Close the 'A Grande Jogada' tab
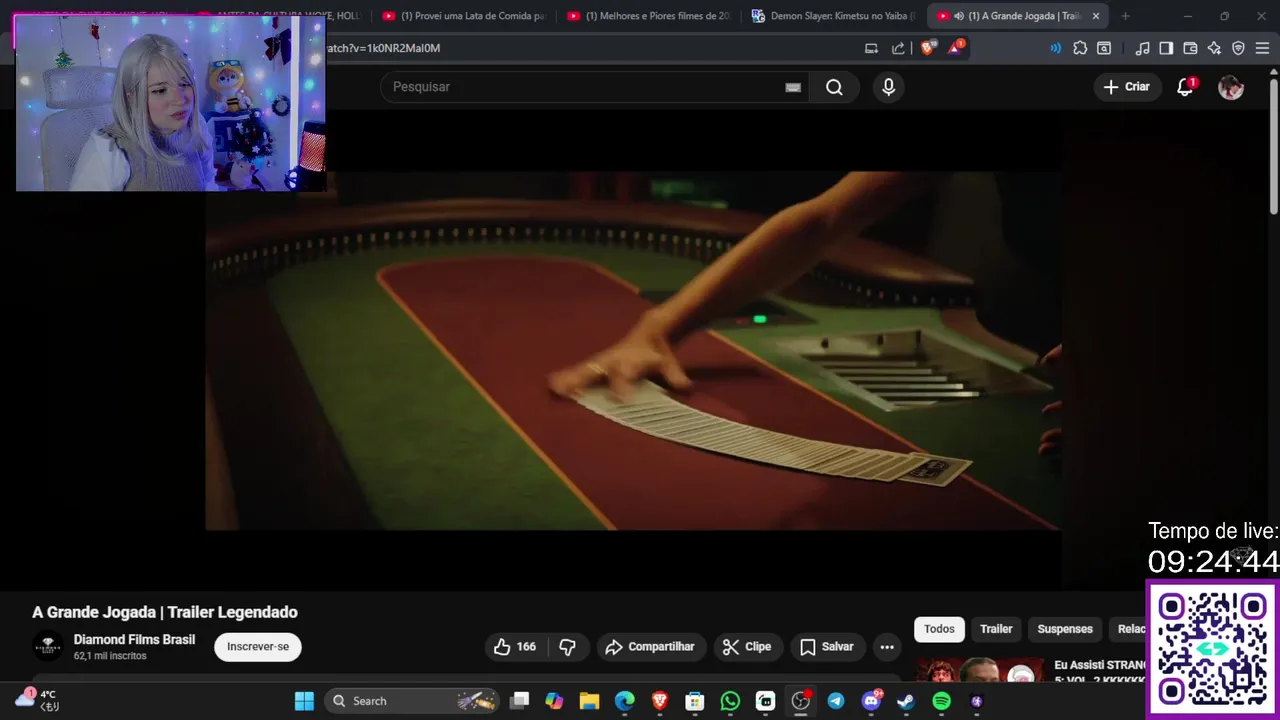This screenshot has height=720, width=1280. coord(1095,16)
